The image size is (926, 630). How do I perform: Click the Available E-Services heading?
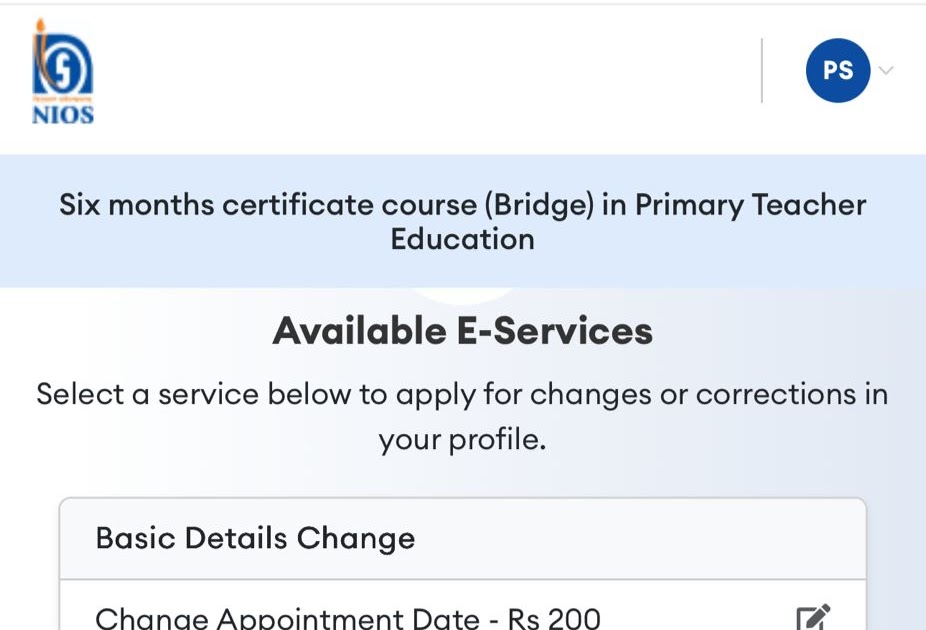point(462,331)
